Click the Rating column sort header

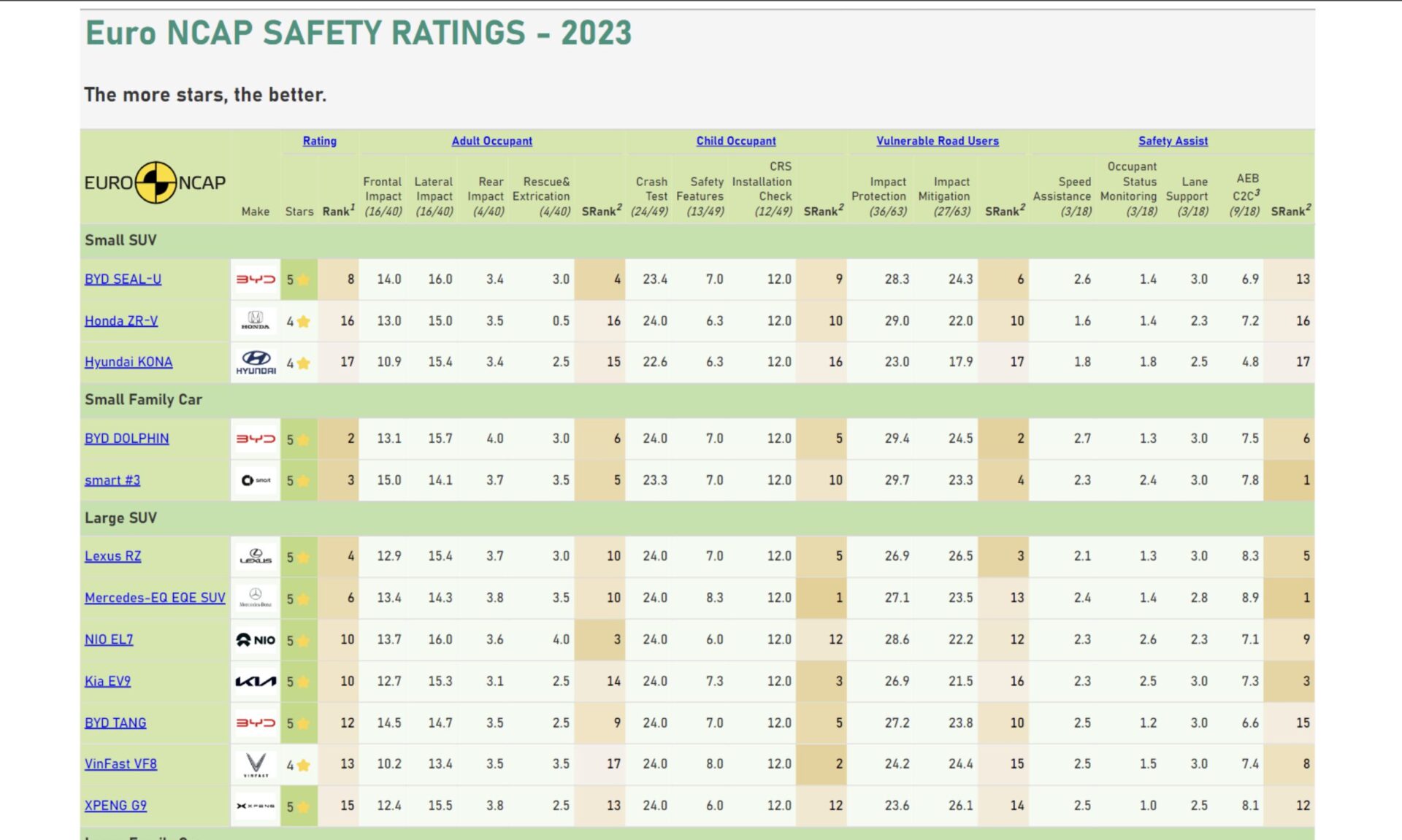(x=319, y=140)
